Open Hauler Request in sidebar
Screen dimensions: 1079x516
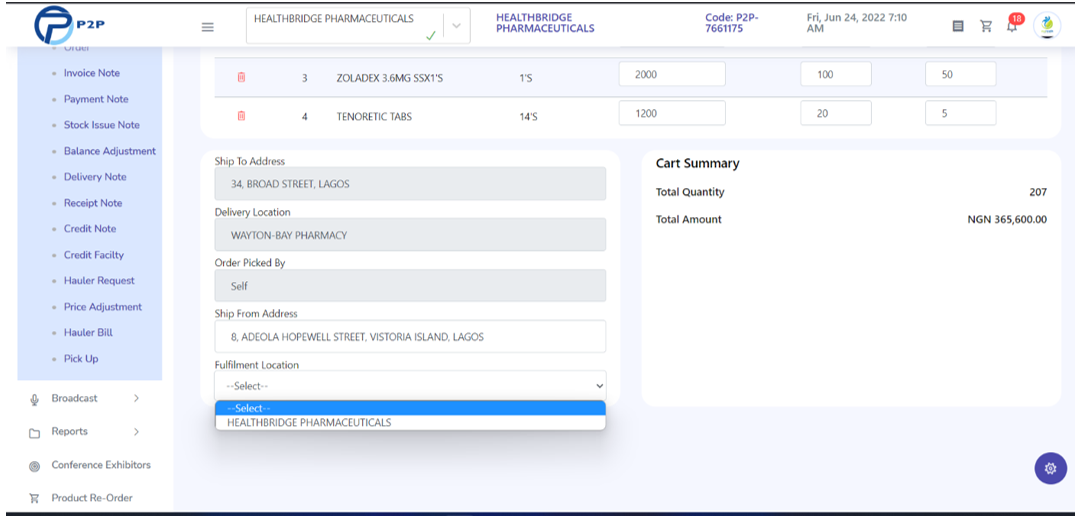99,281
